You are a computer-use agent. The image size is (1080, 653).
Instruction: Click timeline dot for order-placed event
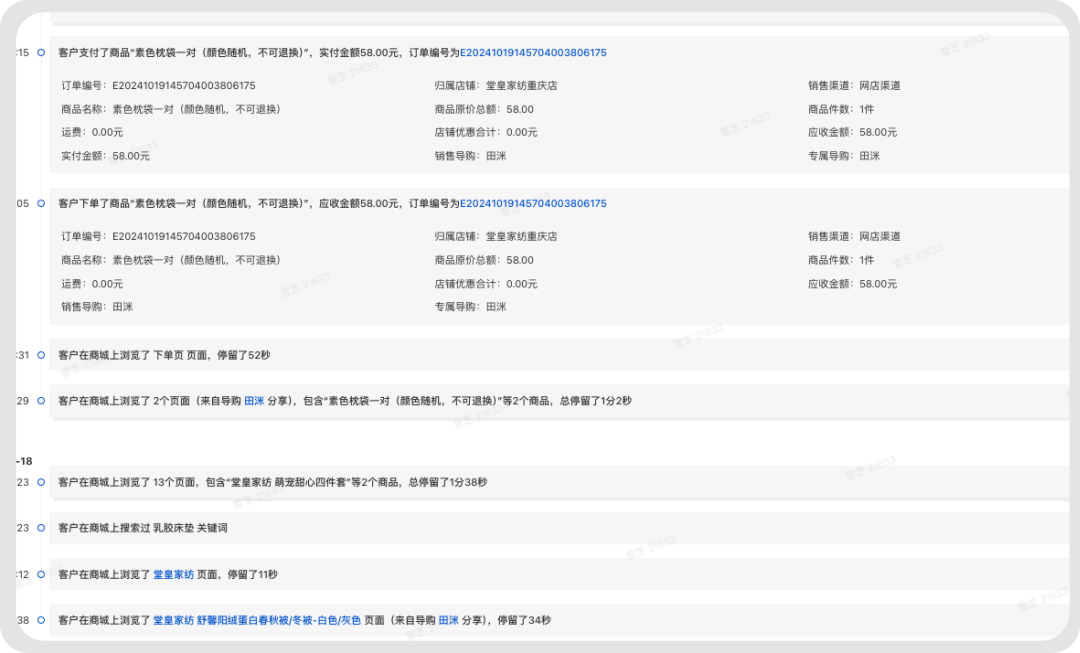point(41,203)
